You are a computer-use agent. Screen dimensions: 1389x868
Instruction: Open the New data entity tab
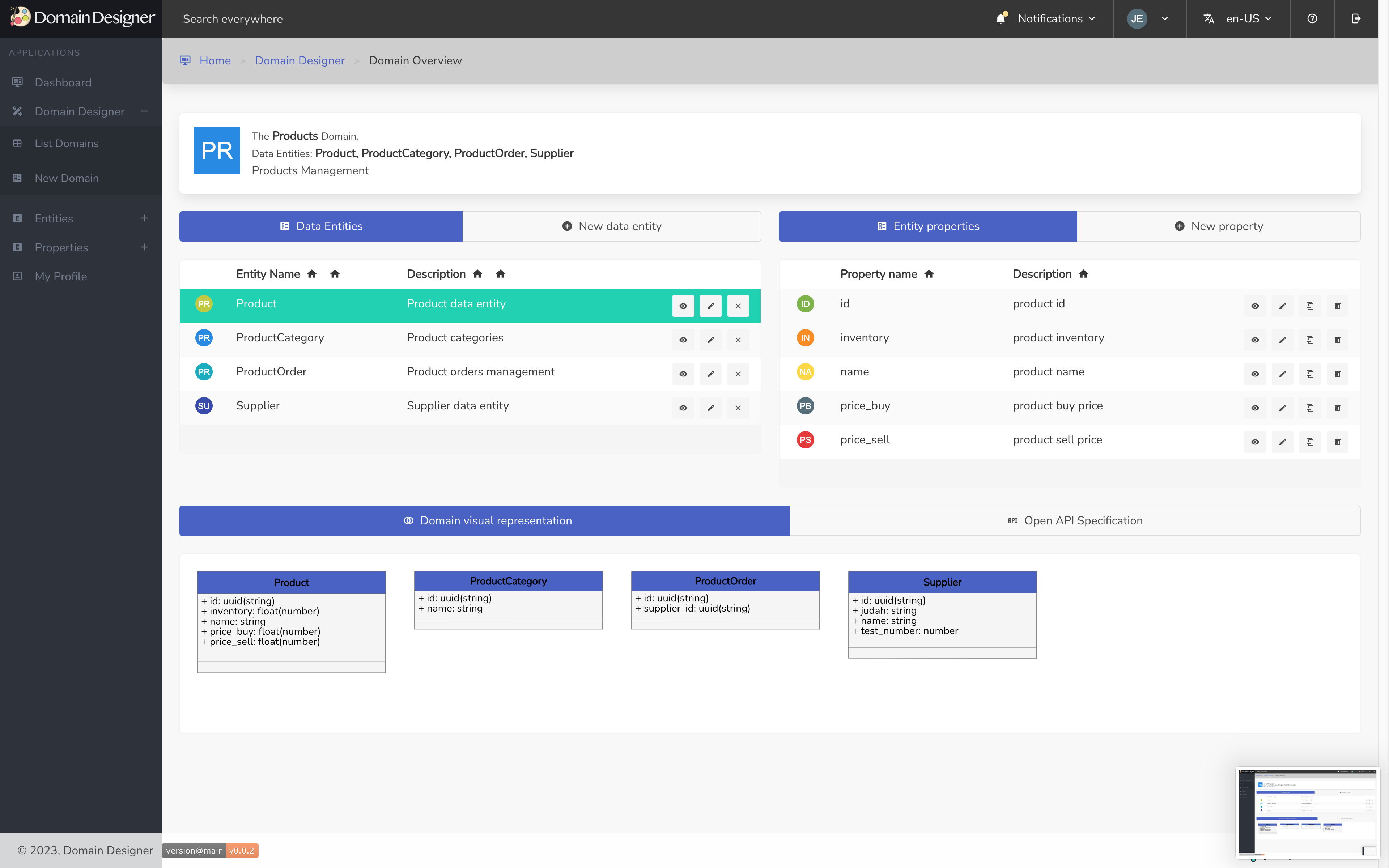(x=611, y=226)
